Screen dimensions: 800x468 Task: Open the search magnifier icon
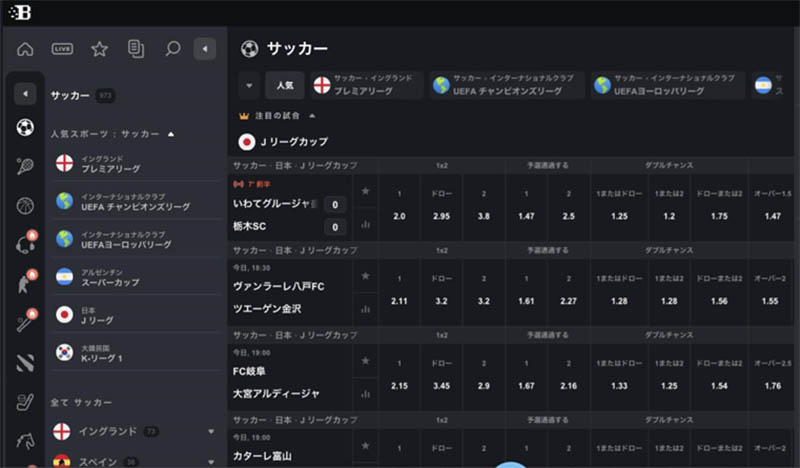tap(173, 49)
